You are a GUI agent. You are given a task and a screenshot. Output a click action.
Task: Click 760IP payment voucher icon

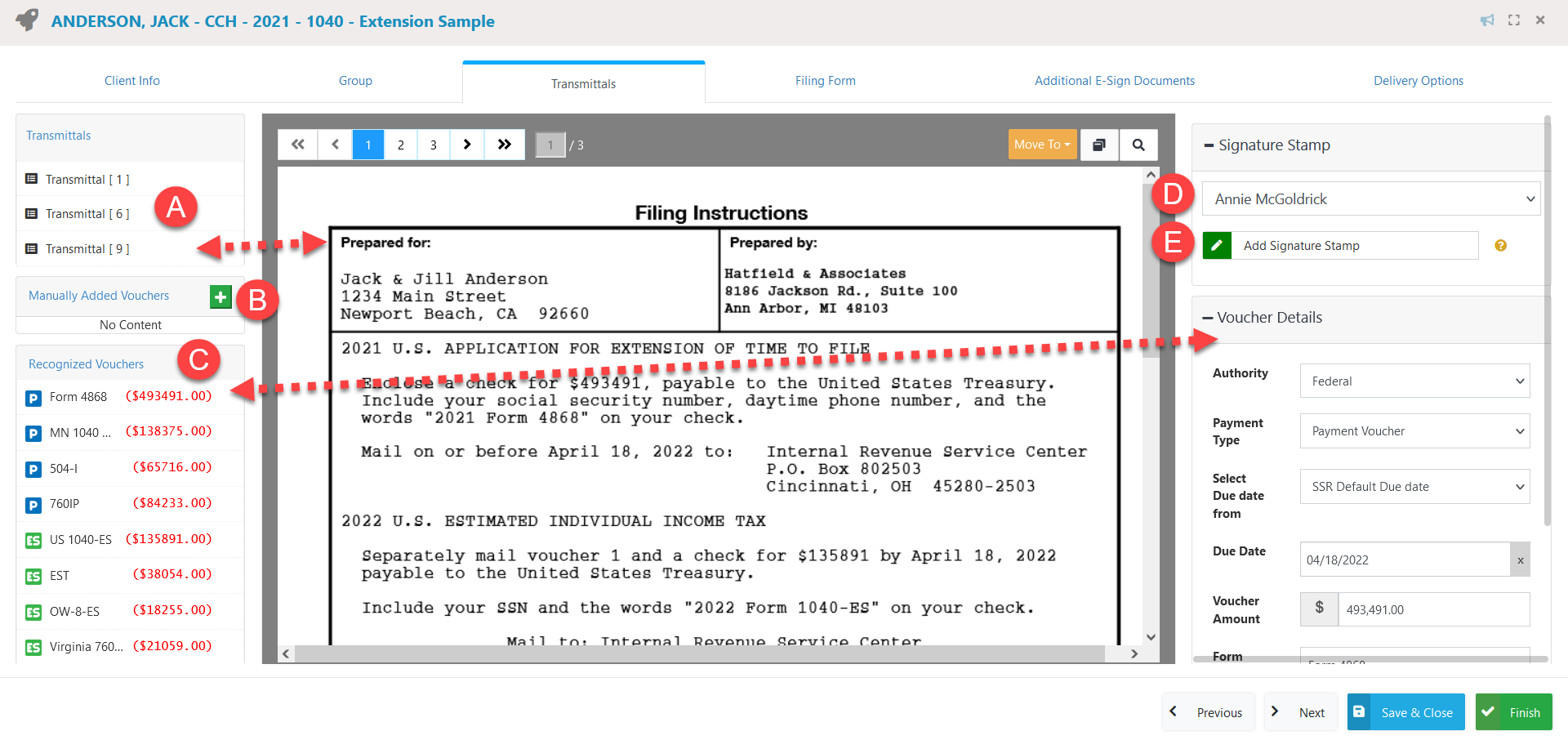pyautogui.click(x=33, y=506)
